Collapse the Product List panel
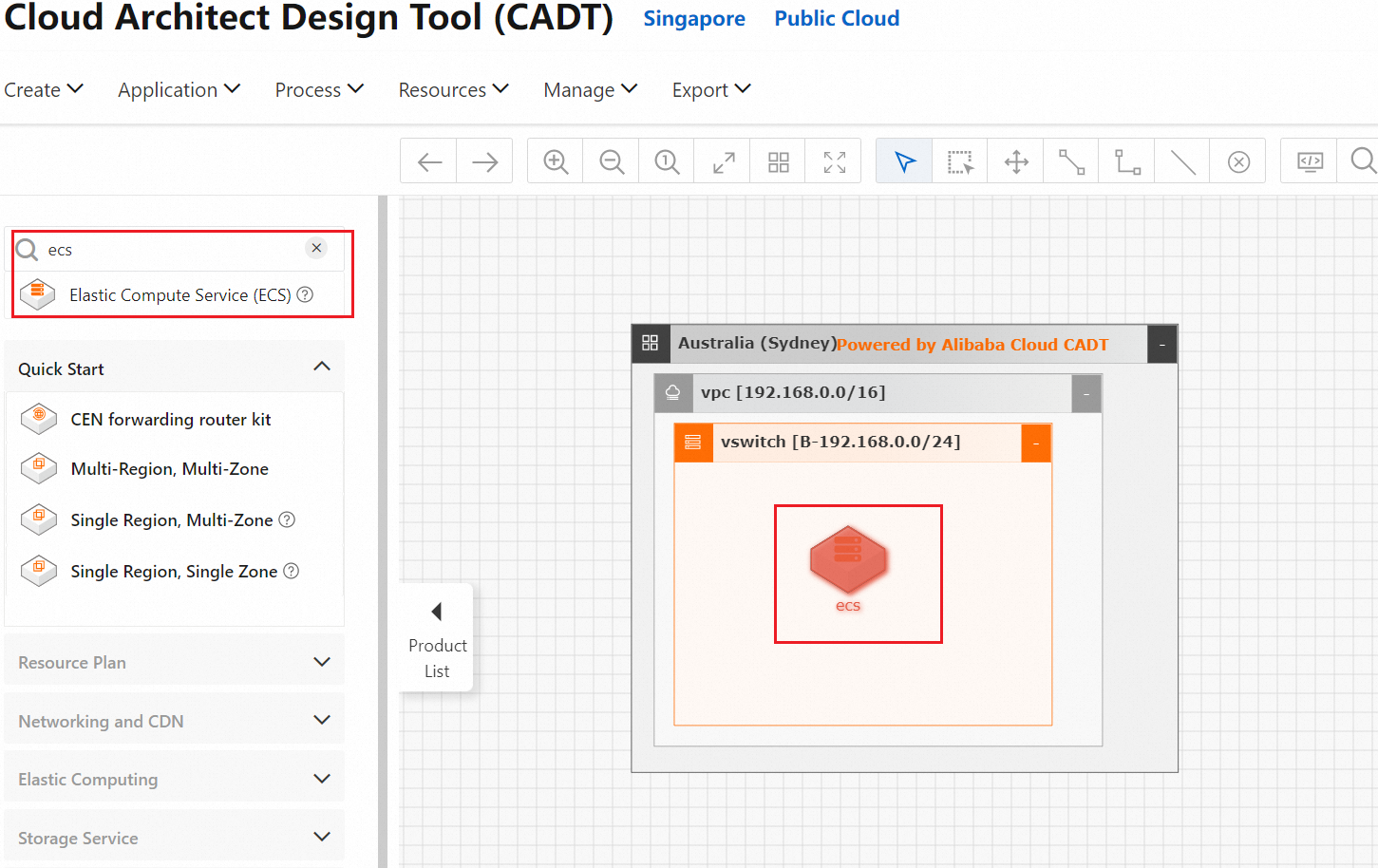 point(437,638)
